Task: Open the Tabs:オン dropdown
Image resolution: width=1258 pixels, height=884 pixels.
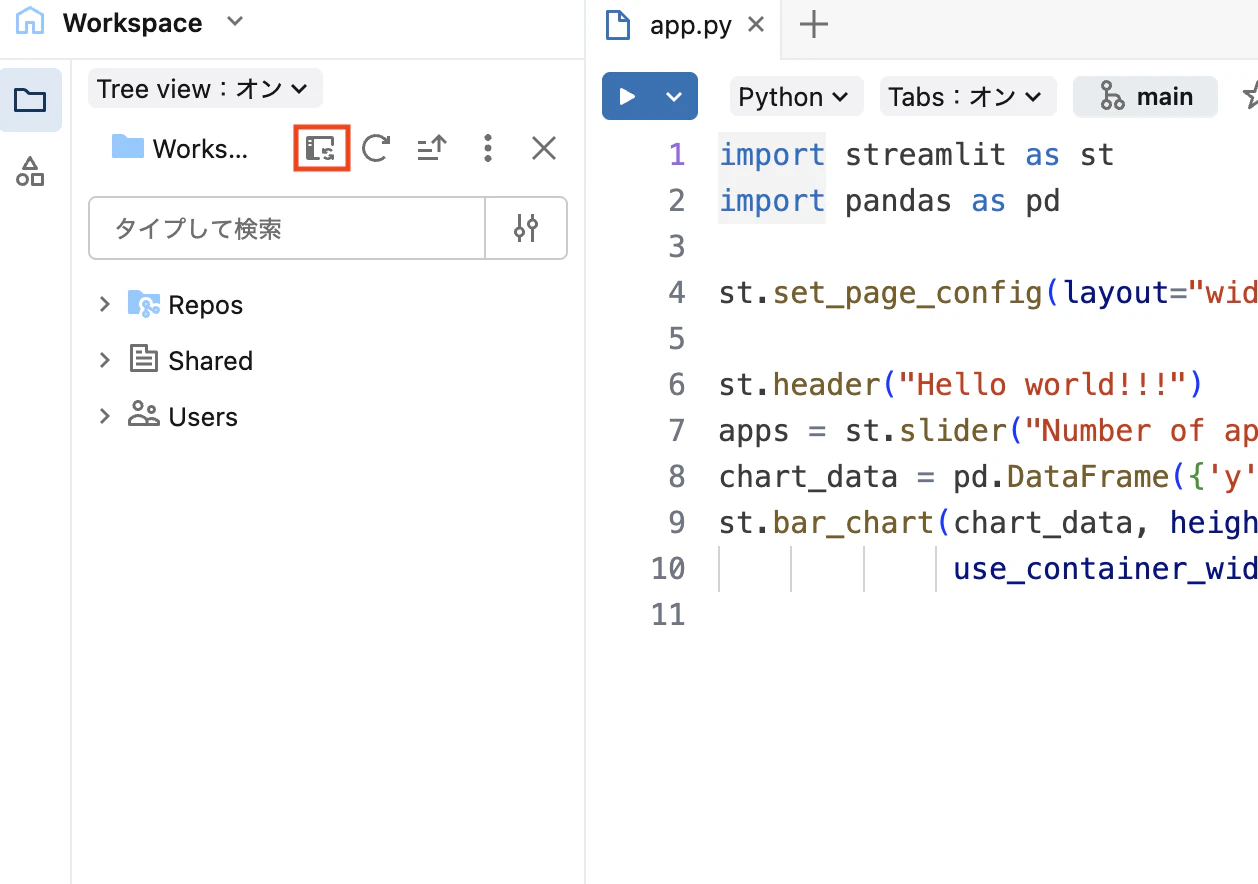Action: [968, 97]
